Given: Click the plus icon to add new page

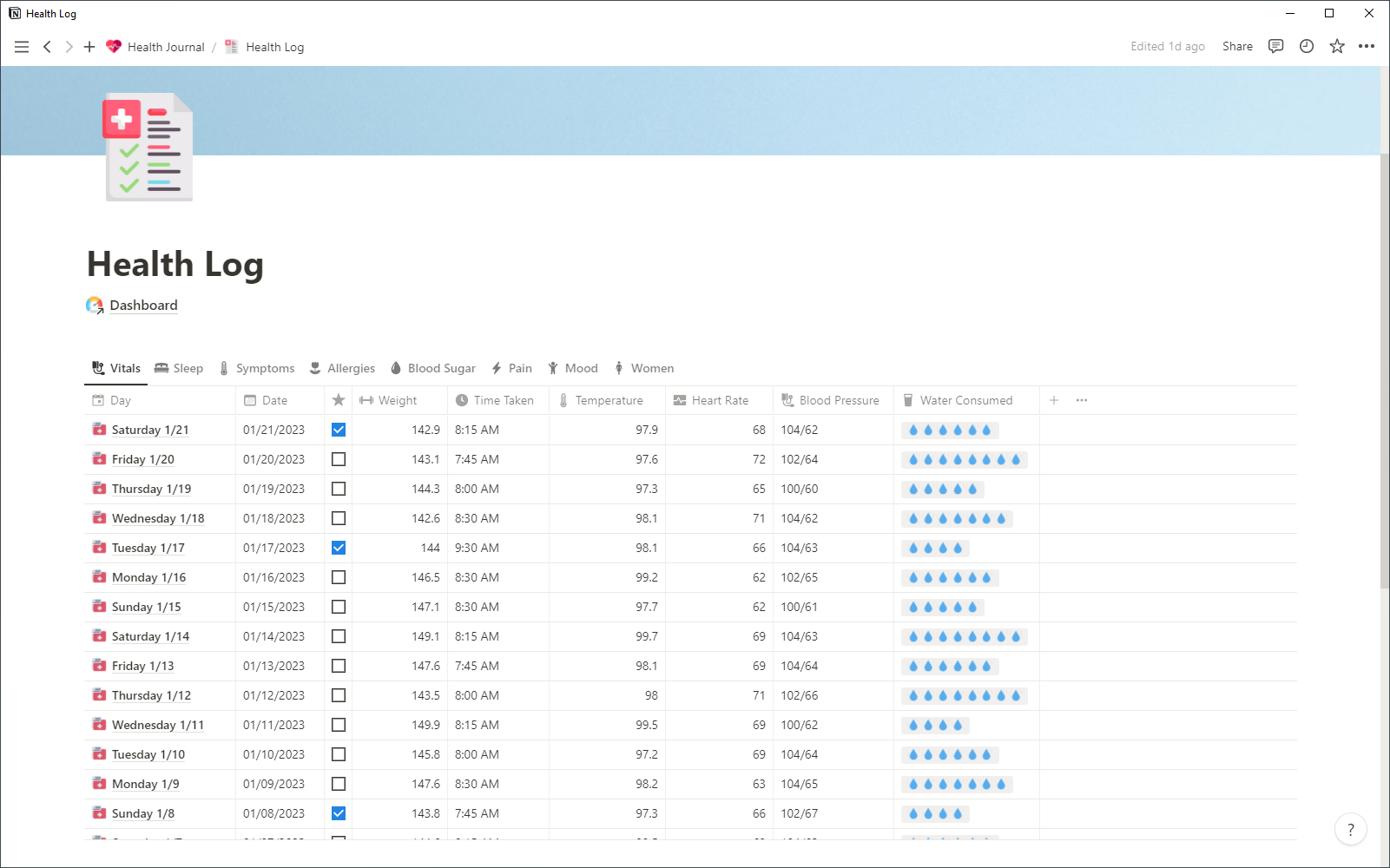Looking at the screenshot, I should click(89, 47).
